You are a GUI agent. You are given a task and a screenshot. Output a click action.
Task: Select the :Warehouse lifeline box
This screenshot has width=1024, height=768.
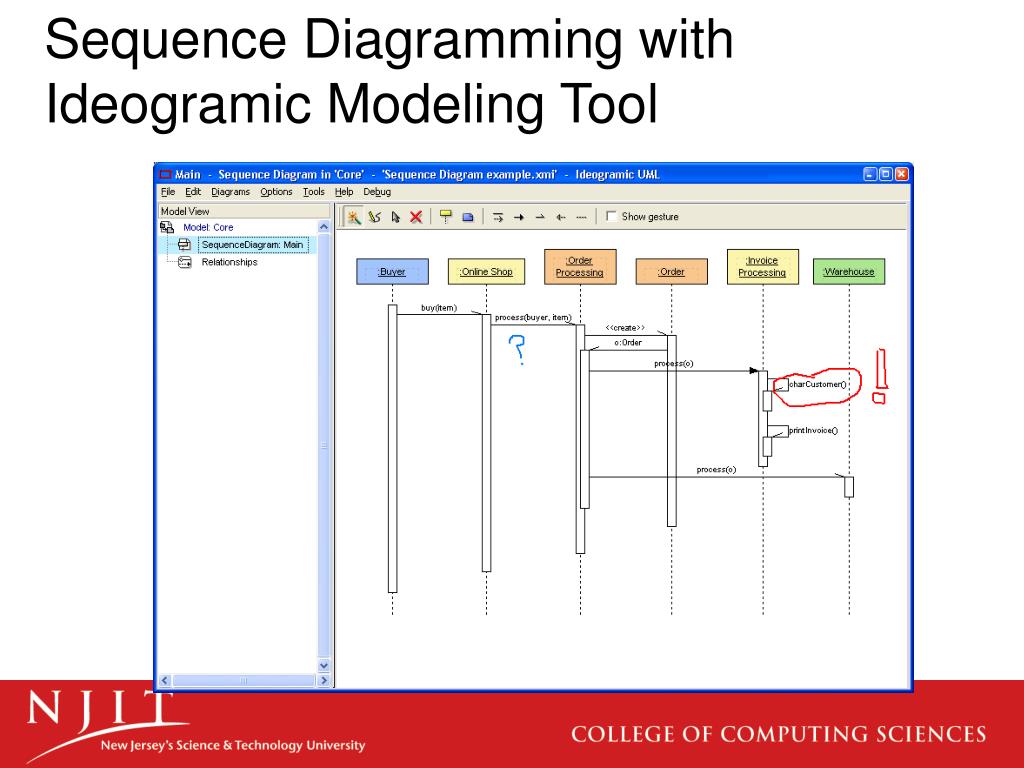(x=849, y=272)
